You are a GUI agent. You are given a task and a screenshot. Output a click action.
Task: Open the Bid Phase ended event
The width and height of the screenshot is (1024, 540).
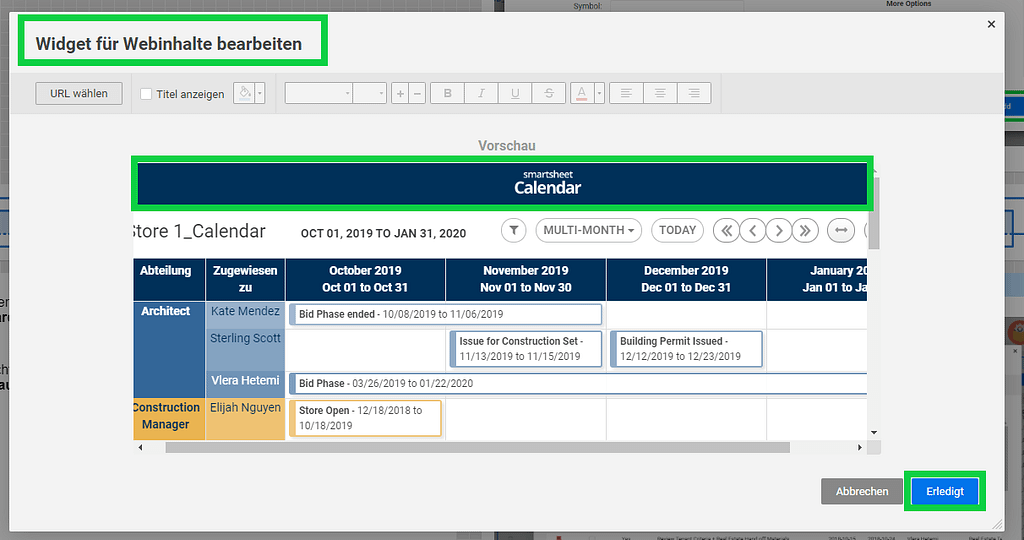pyautogui.click(x=445, y=314)
